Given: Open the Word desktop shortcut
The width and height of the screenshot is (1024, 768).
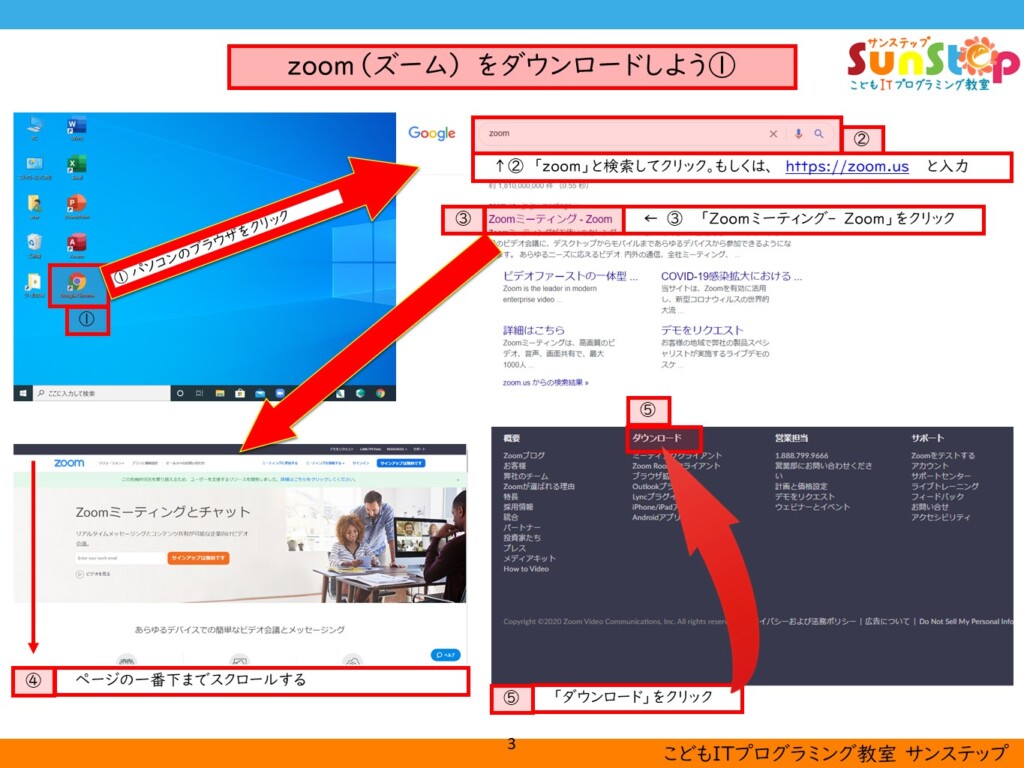Looking at the screenshot, I should click(76, 129).
